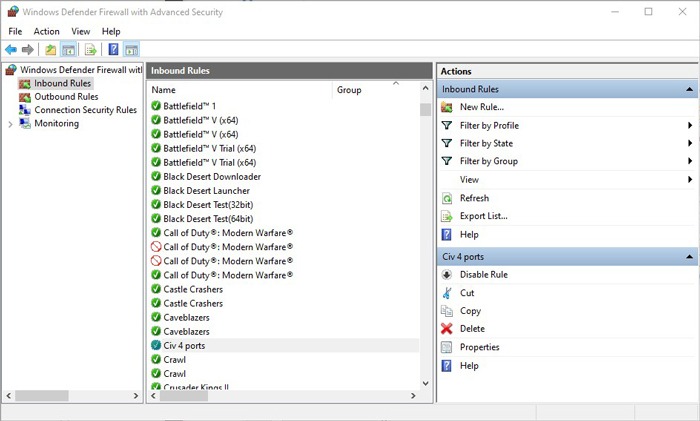Click the Help icon under Civ 4 ports
The width and height of the screenshot is (700, 421).
tap(446, 366)
